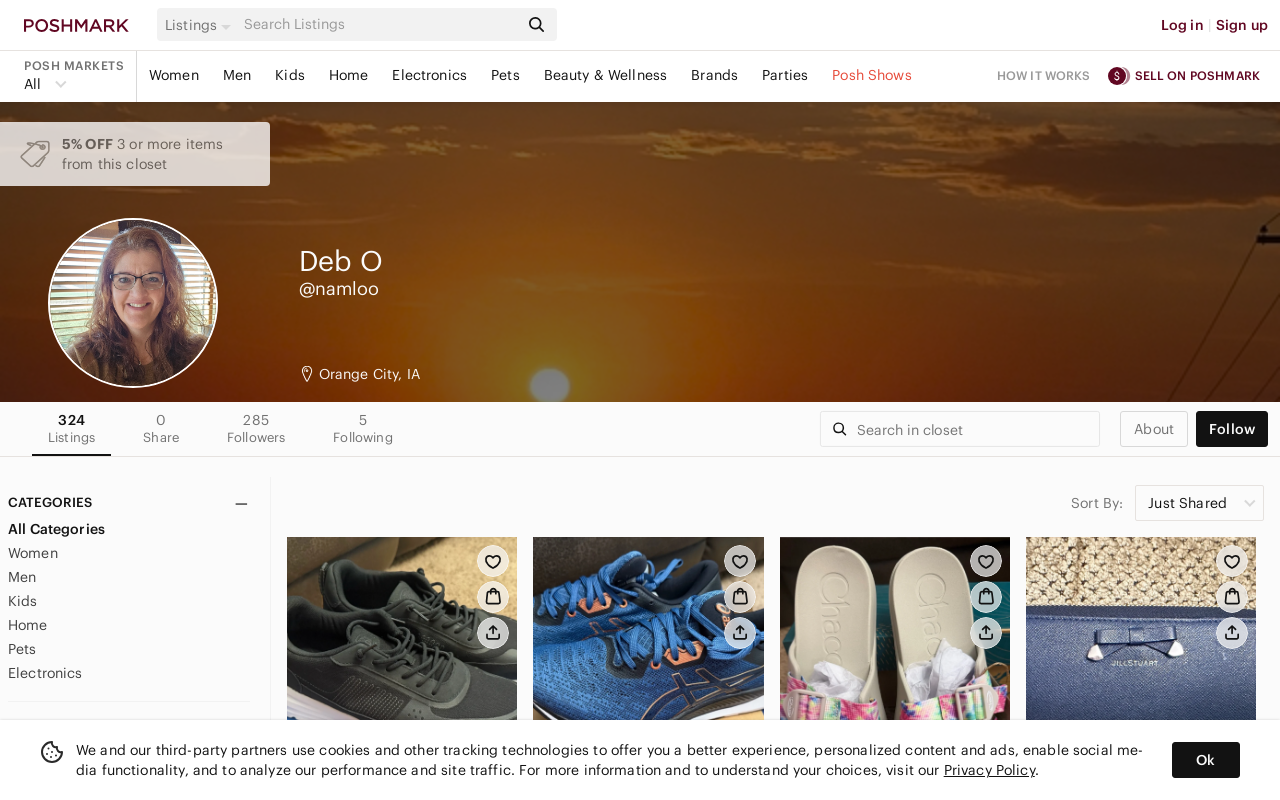Click the location pin icon near Orange City

point(307,374)
